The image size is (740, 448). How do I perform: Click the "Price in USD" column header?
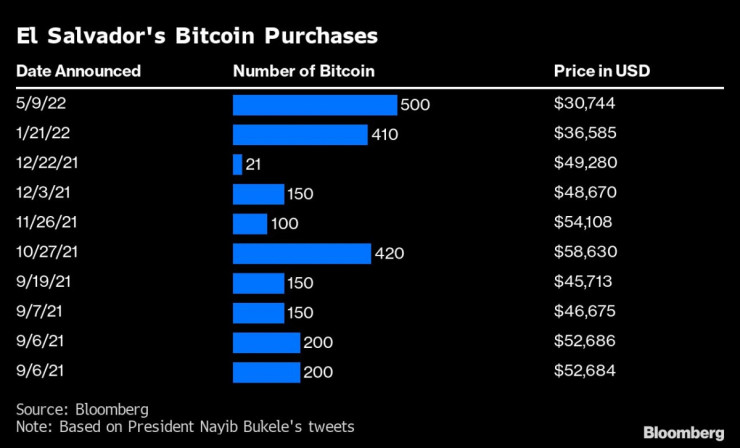[x=603, y=71]
